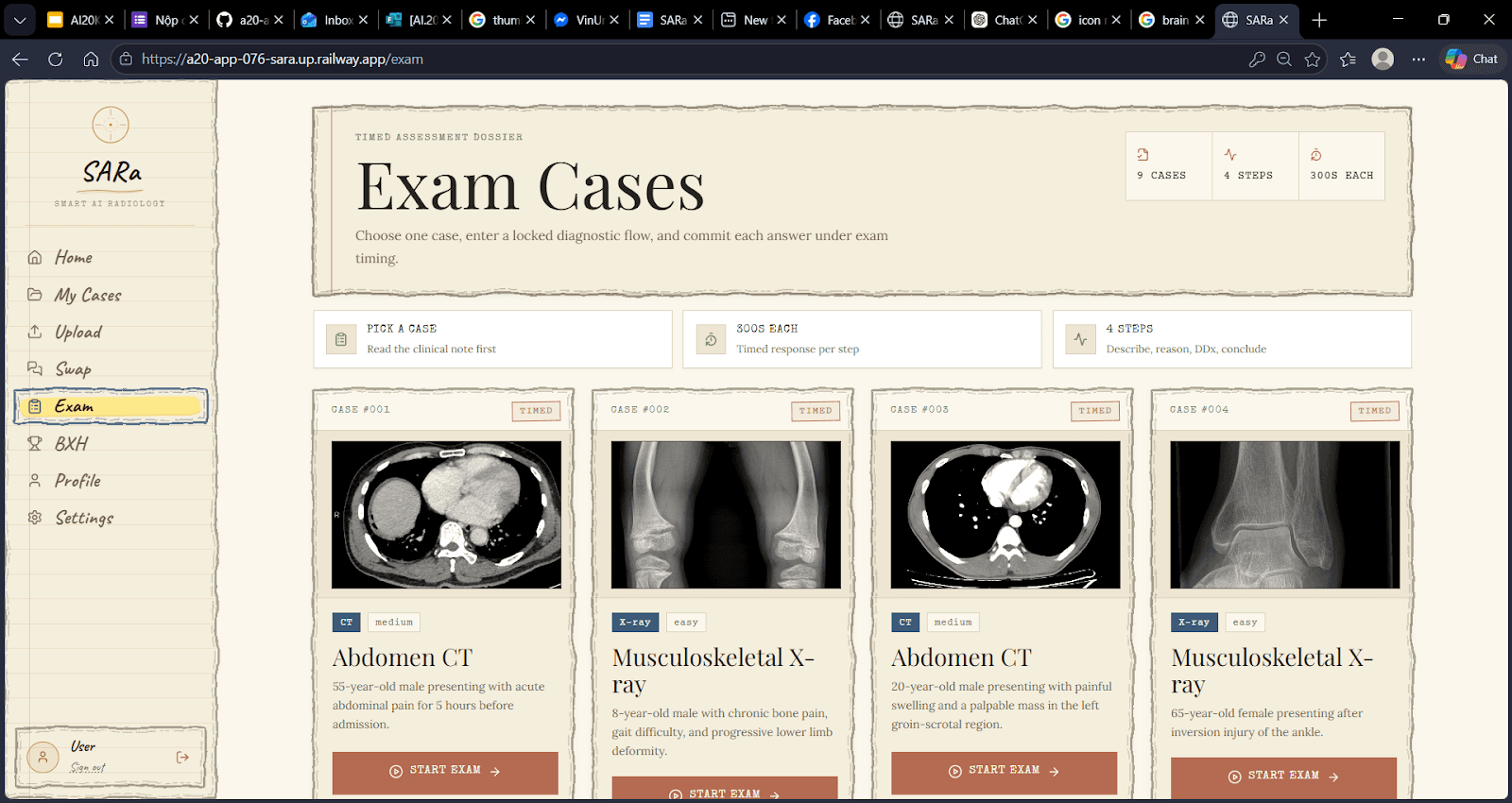
Task: Open Case #003 chest CT thumbnail
Action: (x=1005, y=515)
